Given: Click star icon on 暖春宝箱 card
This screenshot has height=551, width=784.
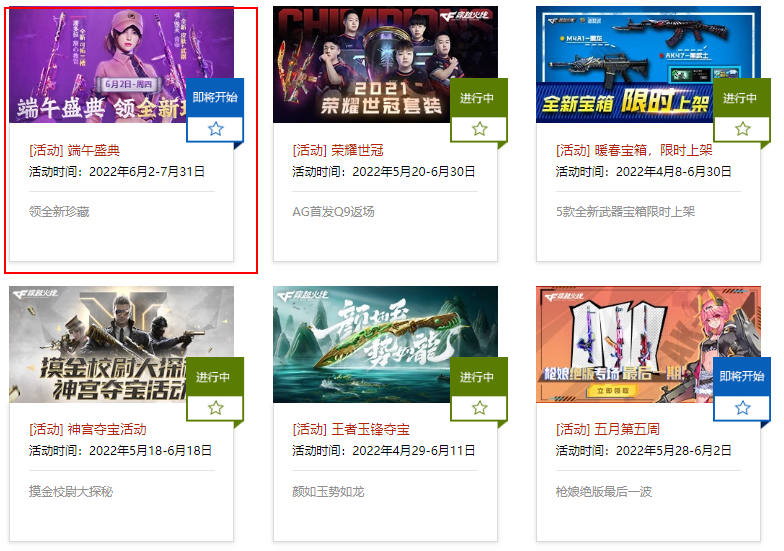Looking at the screenshot, I should pyautogui.click(x=742, y=129).
